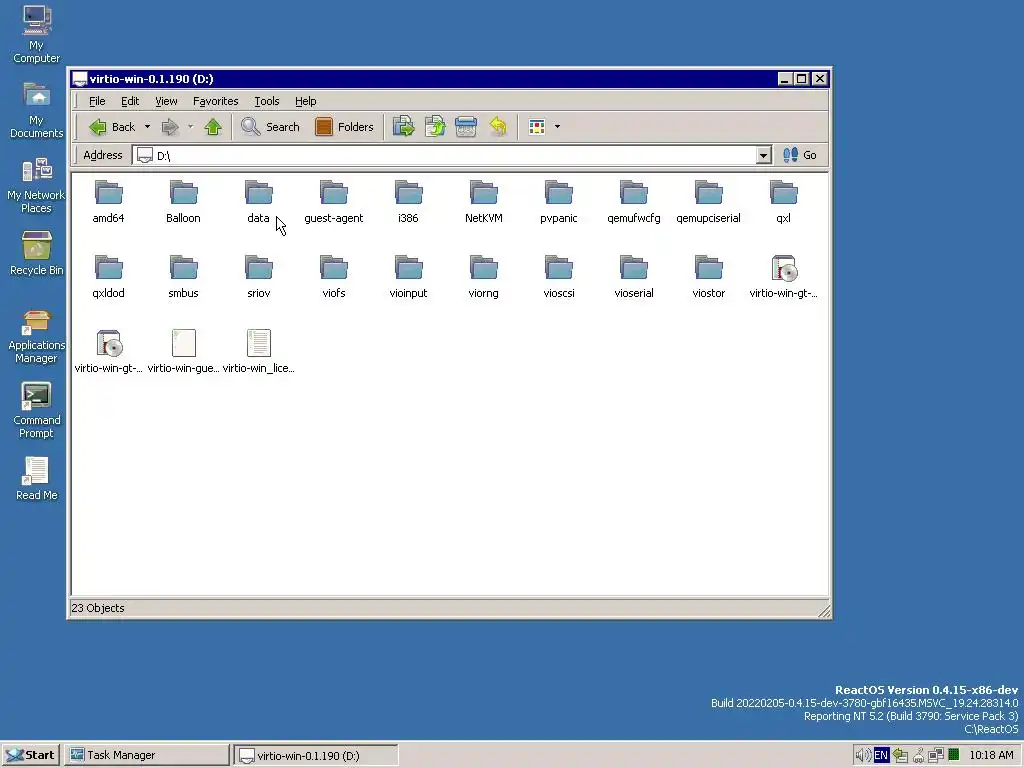Click the grayed Forward arrow icon
Image resolution: width=1024 pixels, height=768 pixels.
pyautogui.click(x=170, y=127)
